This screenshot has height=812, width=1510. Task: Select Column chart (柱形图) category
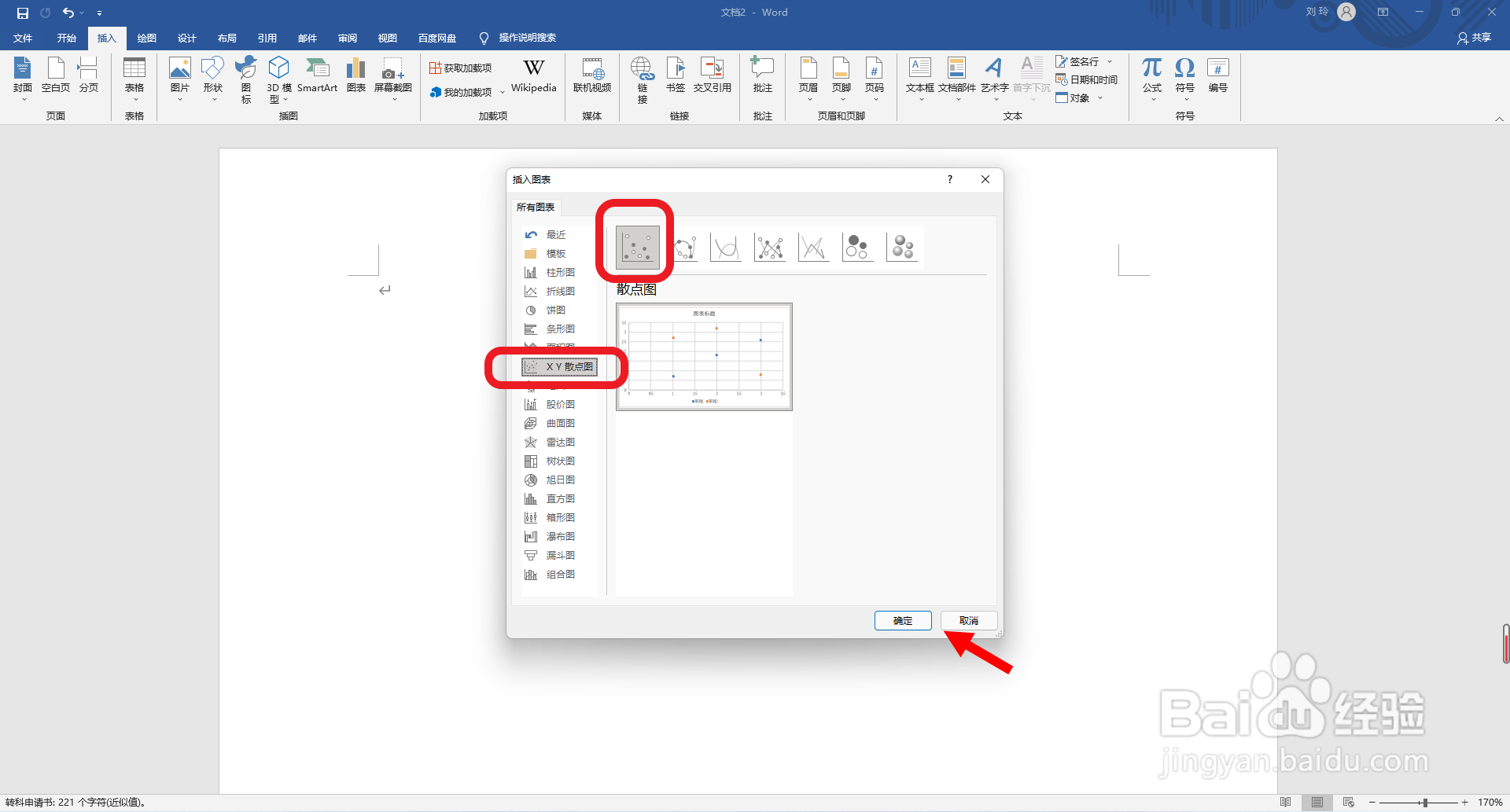click(x=559, y=273)
